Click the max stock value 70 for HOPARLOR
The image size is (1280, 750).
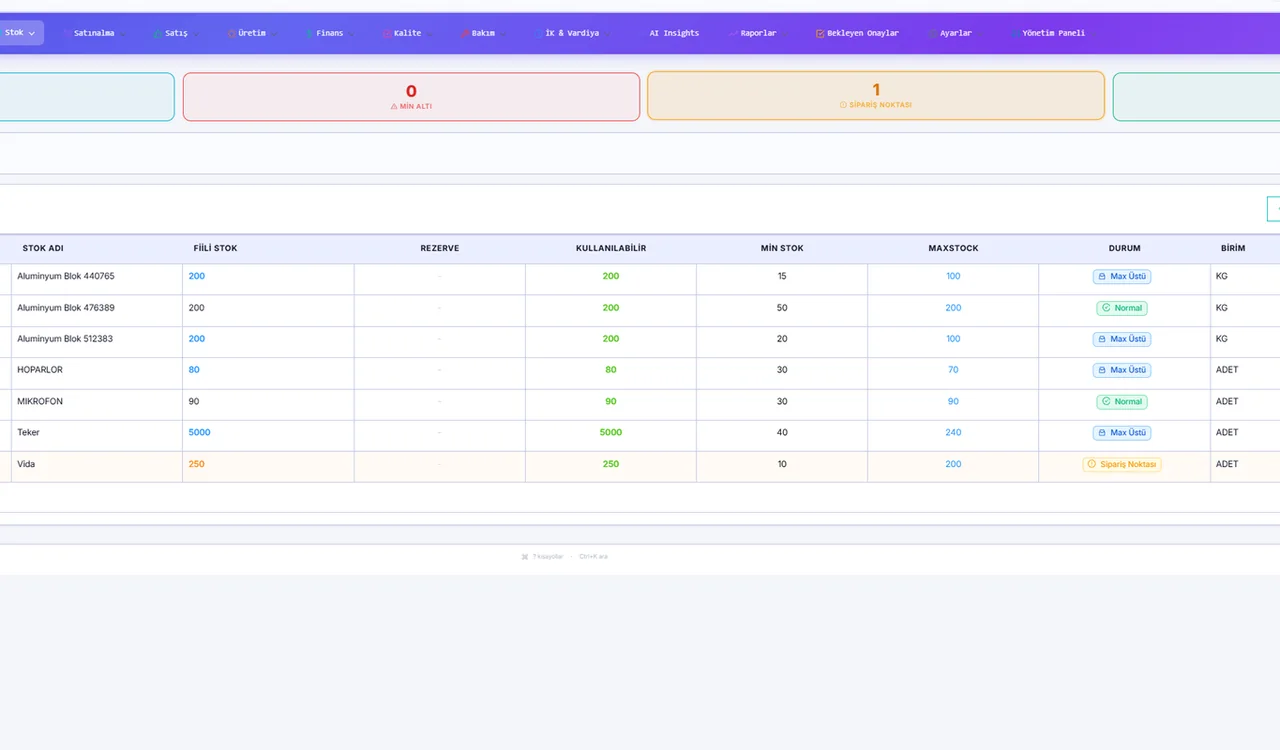[x=953, y=370]
